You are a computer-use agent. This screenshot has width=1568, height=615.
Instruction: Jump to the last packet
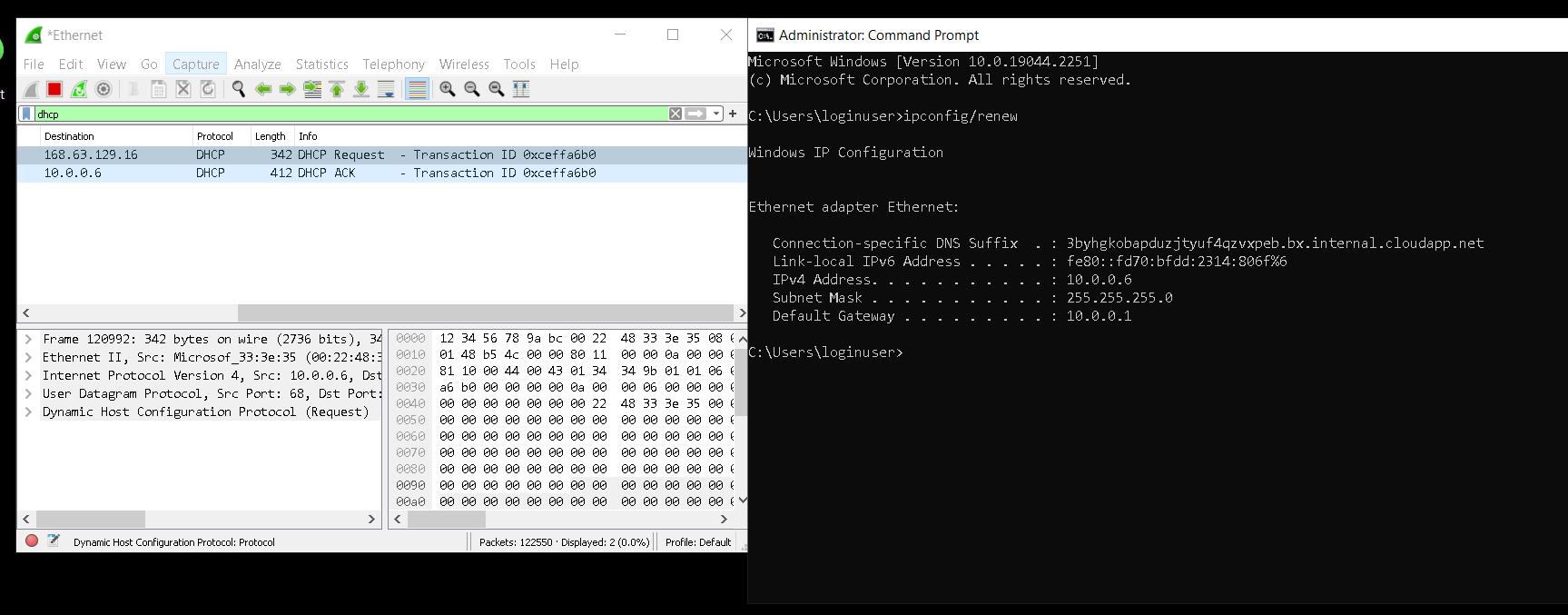pyautogui.click(x=361, y=89)
